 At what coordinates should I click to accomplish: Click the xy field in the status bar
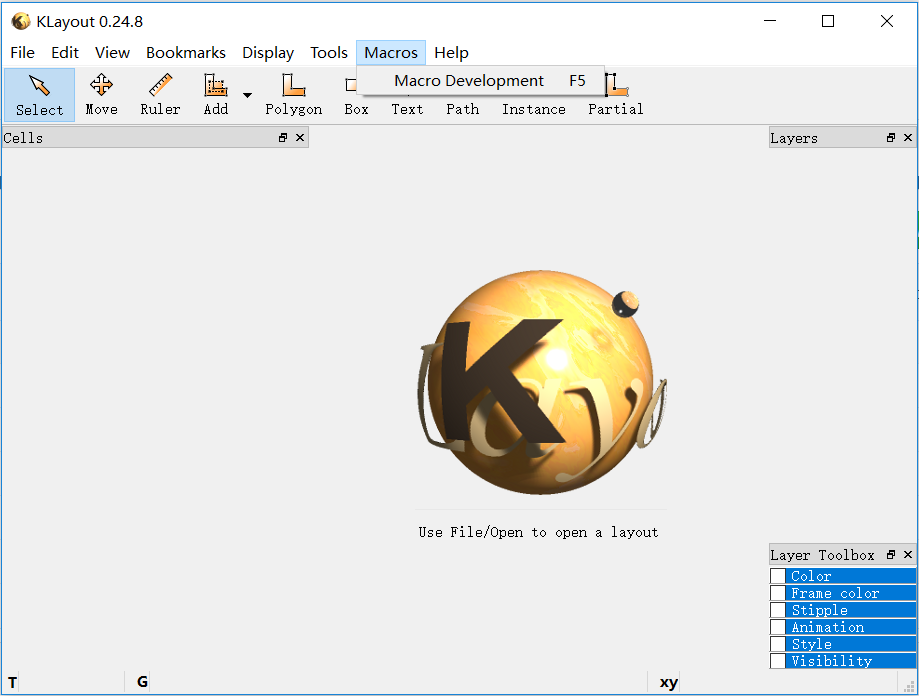666,681
